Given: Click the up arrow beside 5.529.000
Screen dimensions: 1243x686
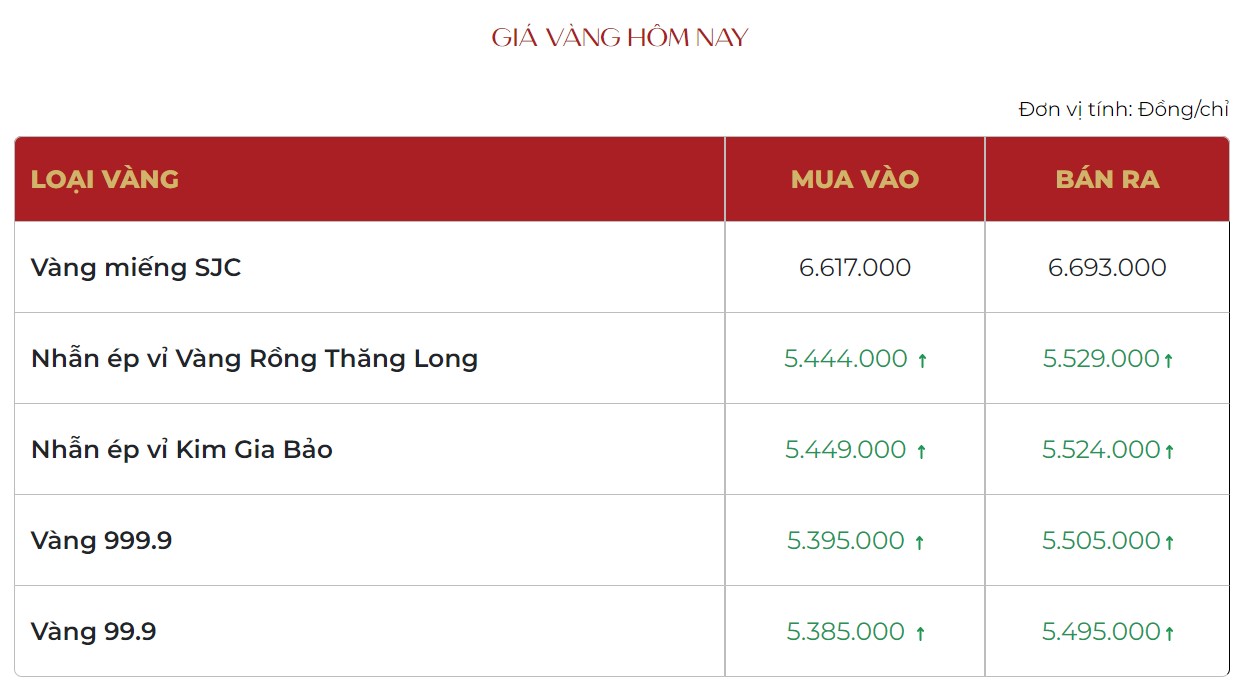Looking at the screenshot, I should coord(1168,360).
